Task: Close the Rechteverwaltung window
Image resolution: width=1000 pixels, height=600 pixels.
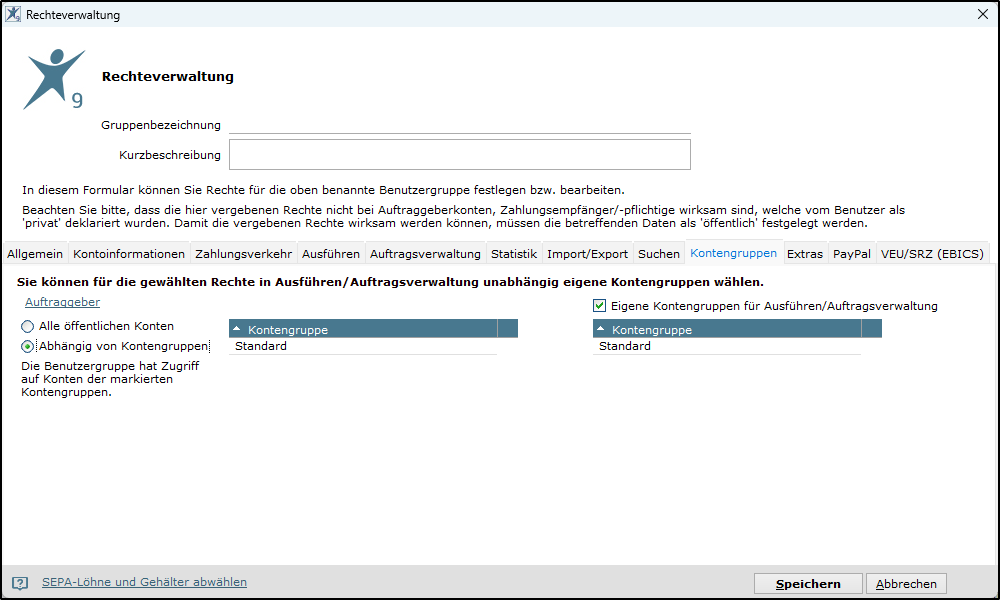Action: 983,14
